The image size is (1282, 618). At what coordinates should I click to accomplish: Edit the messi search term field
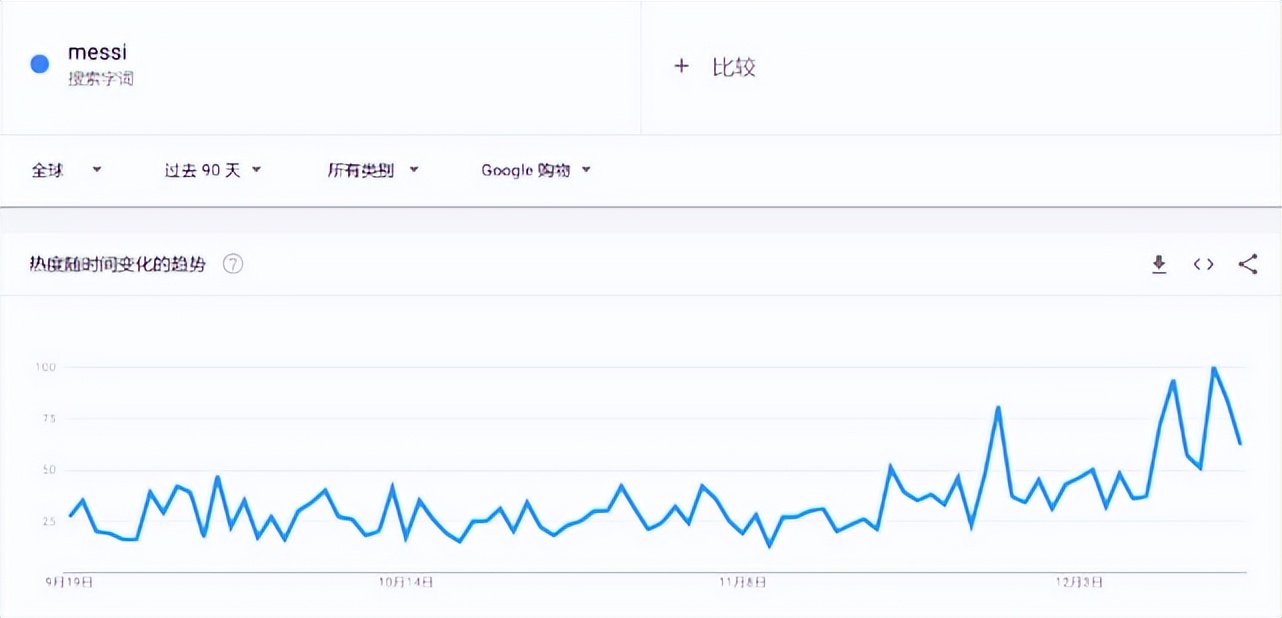97,52
